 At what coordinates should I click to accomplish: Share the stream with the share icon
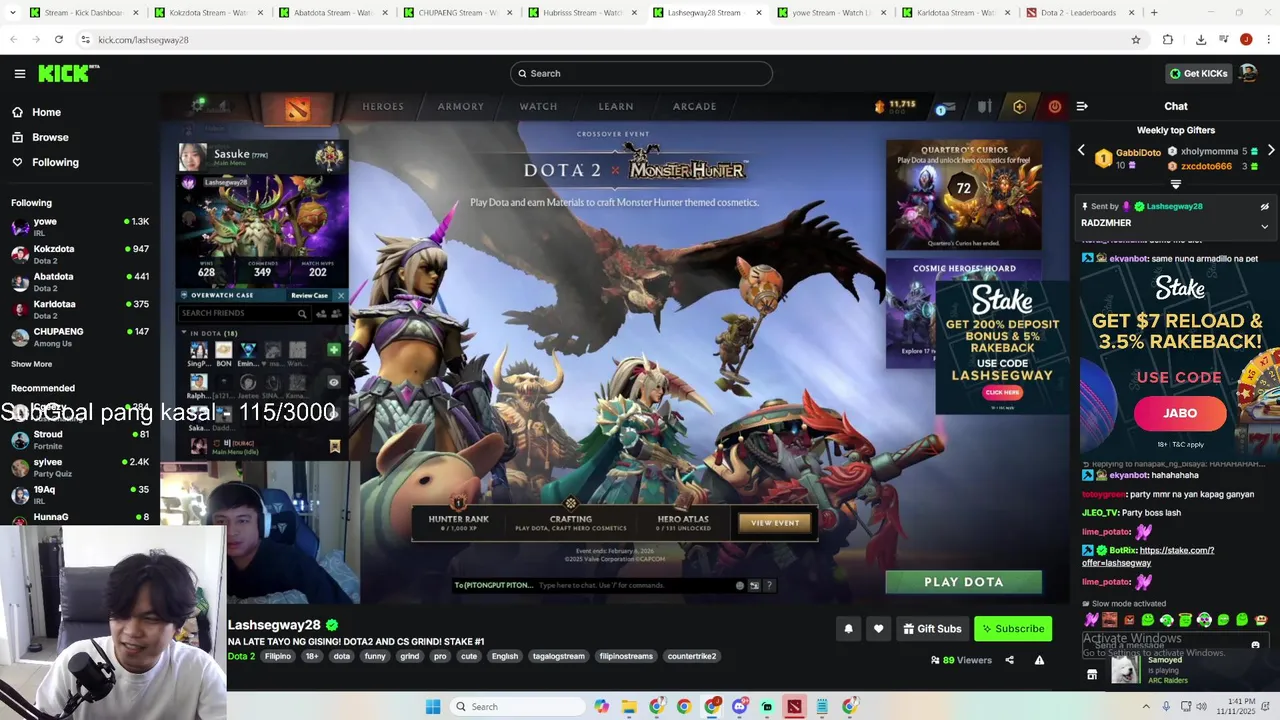[x=1009, y=660]
